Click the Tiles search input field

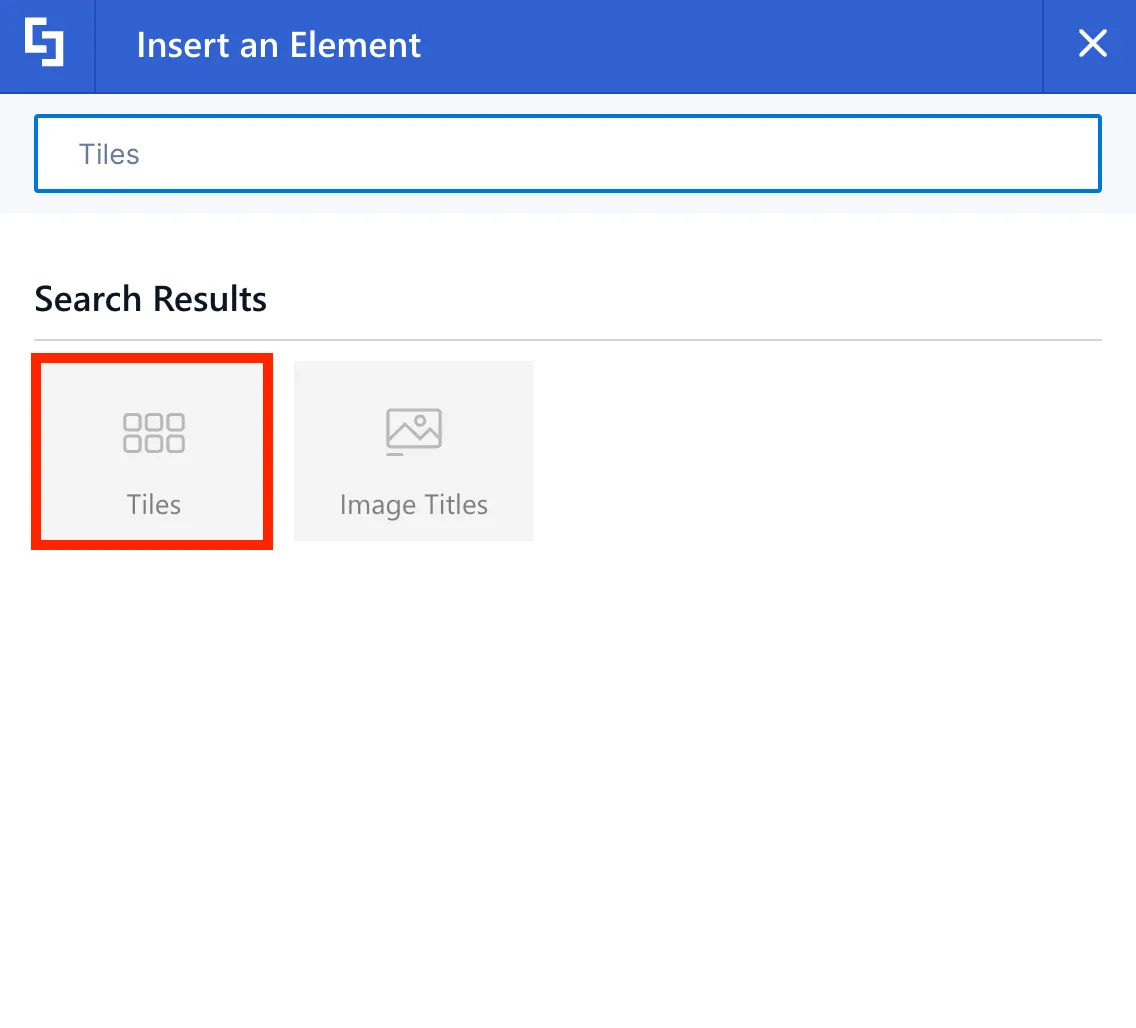coord(567,154)
